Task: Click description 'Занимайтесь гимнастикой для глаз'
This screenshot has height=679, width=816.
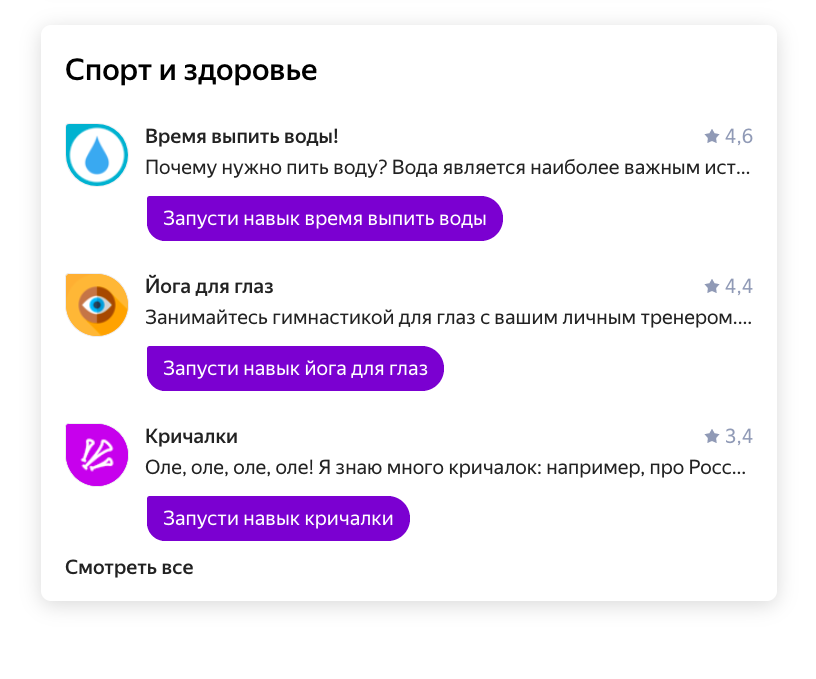Action: tap(310, 317)
